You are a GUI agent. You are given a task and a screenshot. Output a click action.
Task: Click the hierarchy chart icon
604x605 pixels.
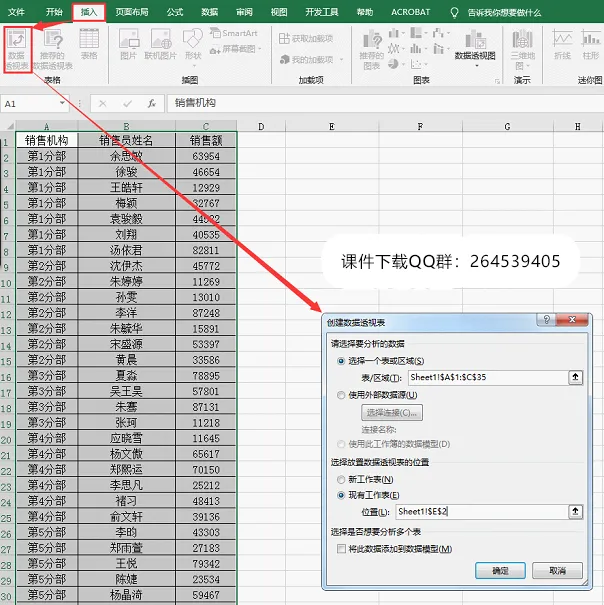416,33
